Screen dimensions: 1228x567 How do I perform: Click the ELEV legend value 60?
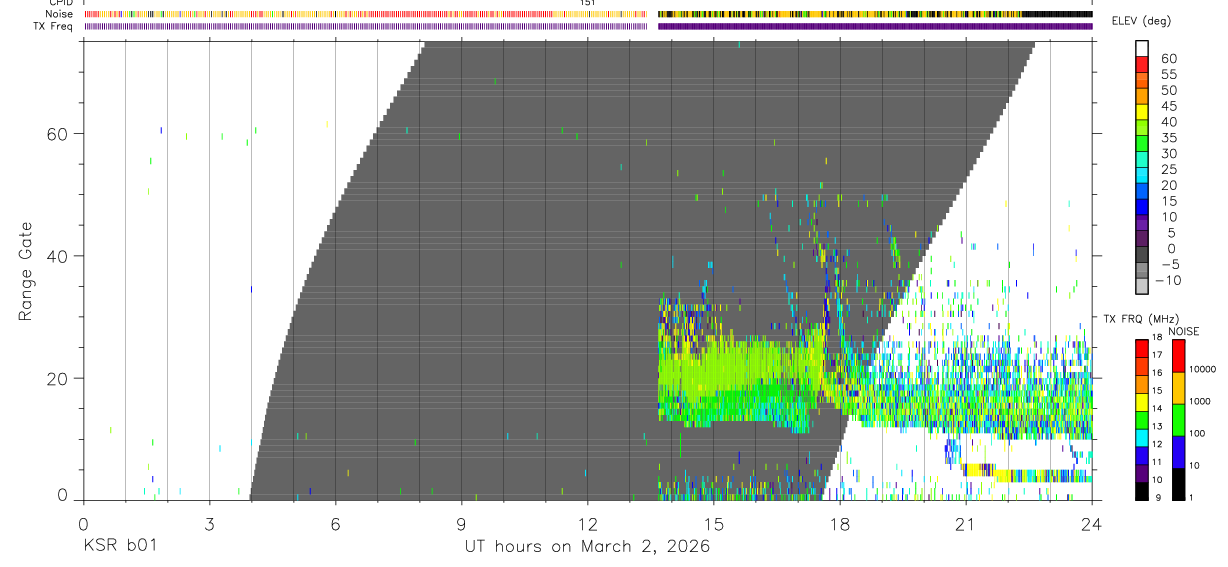click(1168, 59)
